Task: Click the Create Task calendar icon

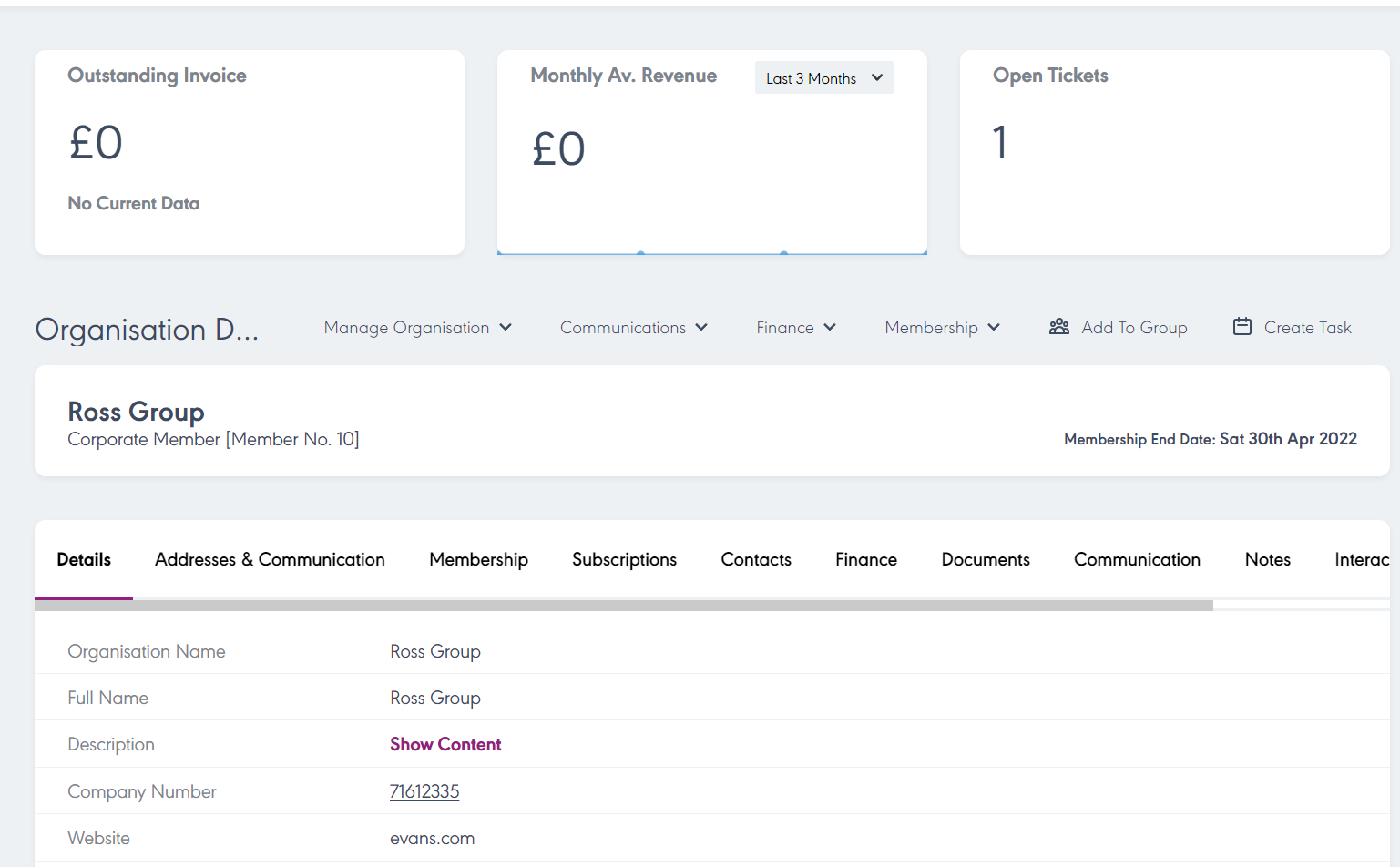Action: (x=1242, y=327)
